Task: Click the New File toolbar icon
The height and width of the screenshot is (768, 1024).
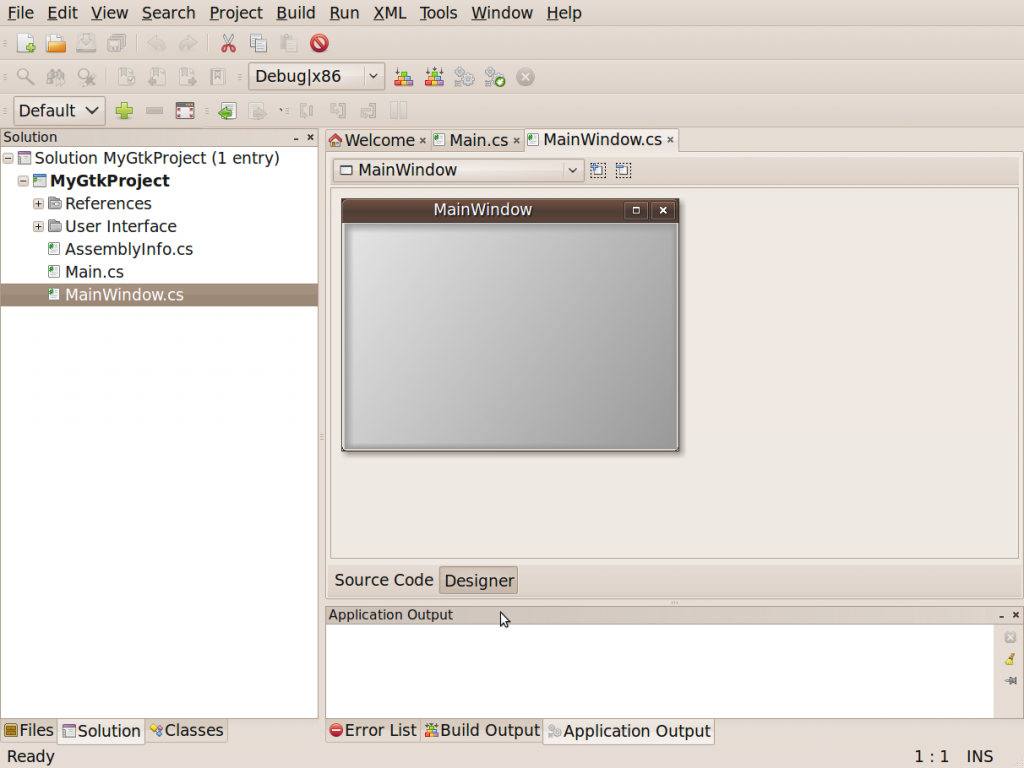Action: [x=26, y=44]
